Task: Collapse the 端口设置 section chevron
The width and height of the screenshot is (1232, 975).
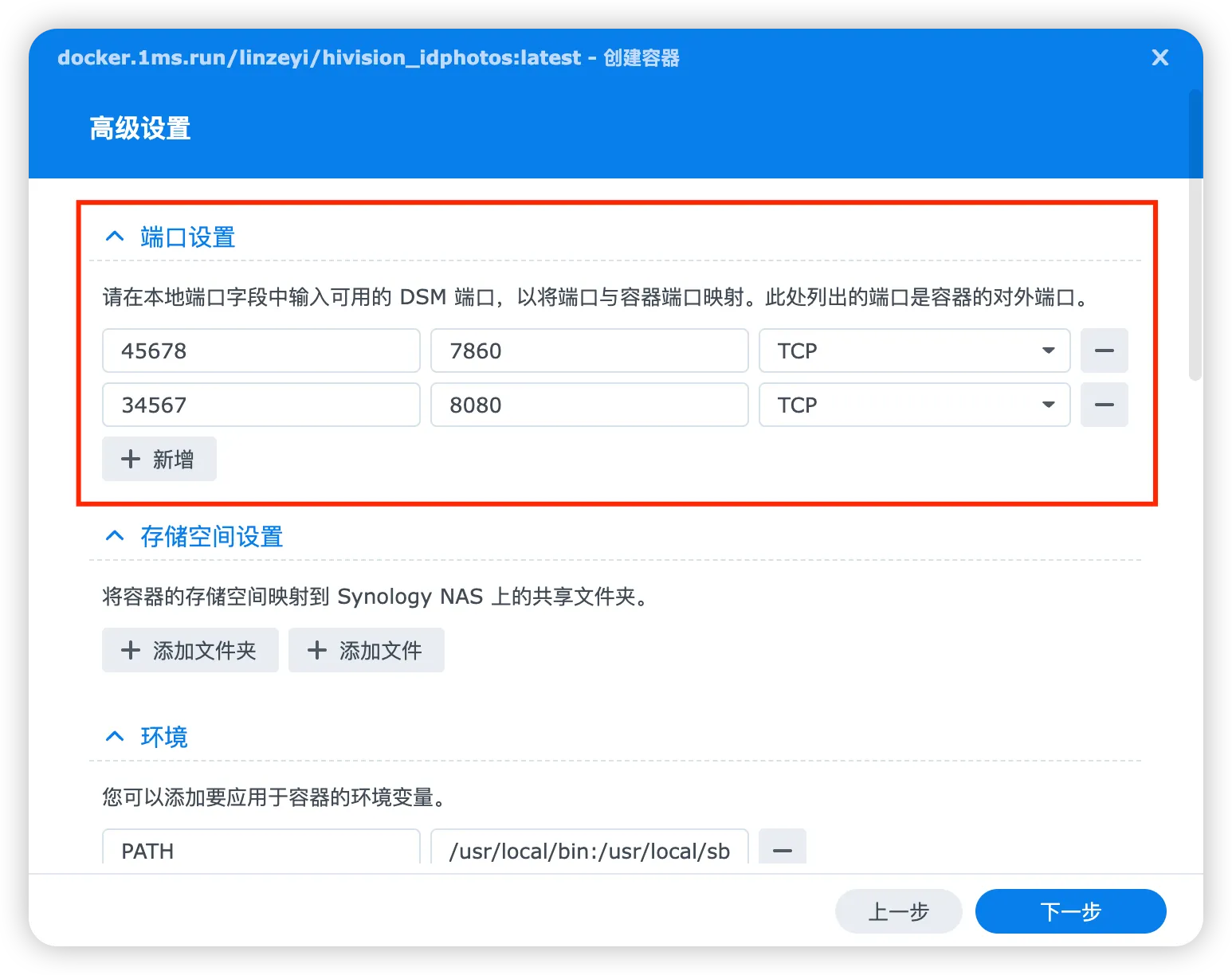Action: point(115,237)
